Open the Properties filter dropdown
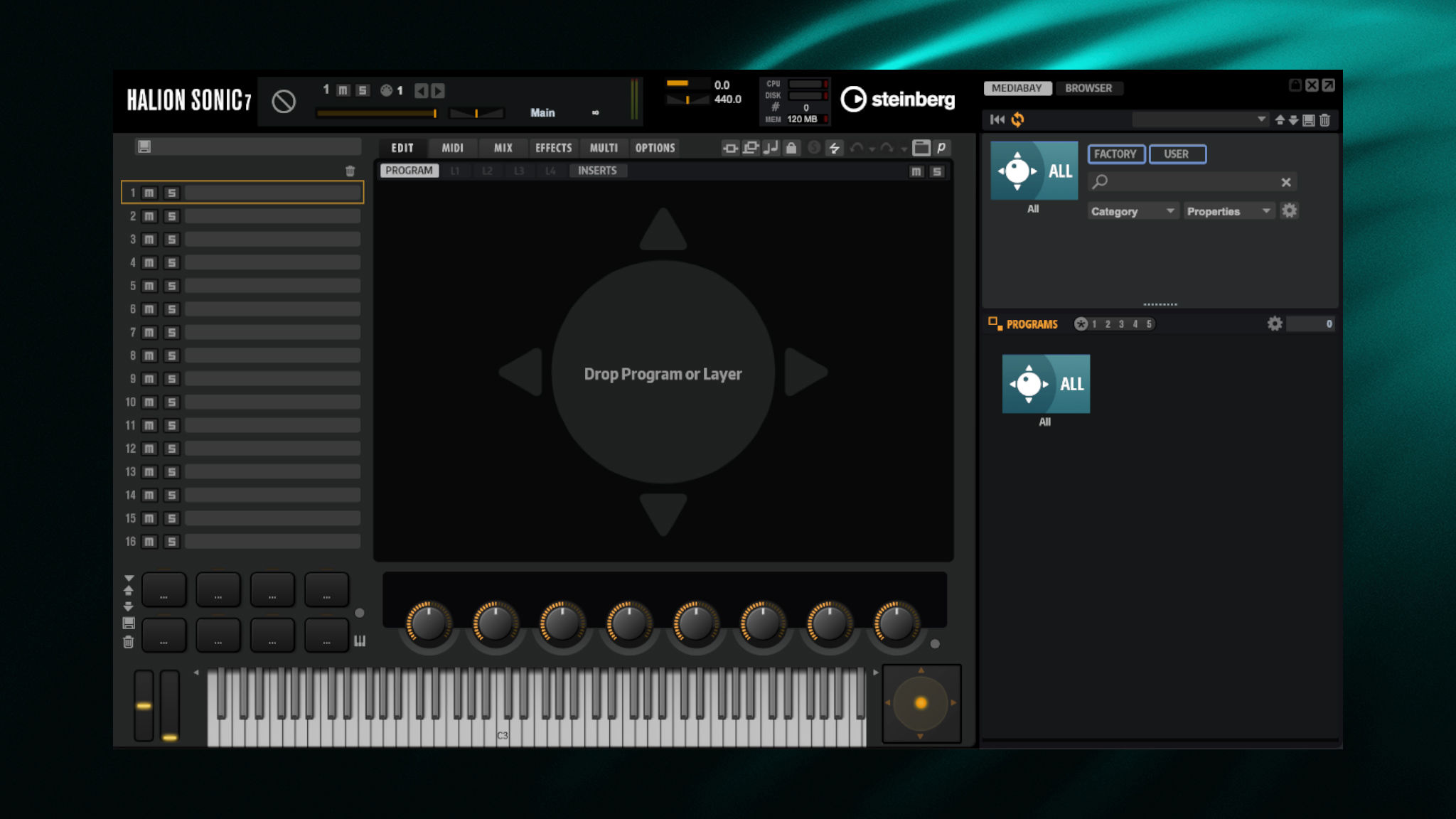 pyautogui.click(x=1228, y=211)
